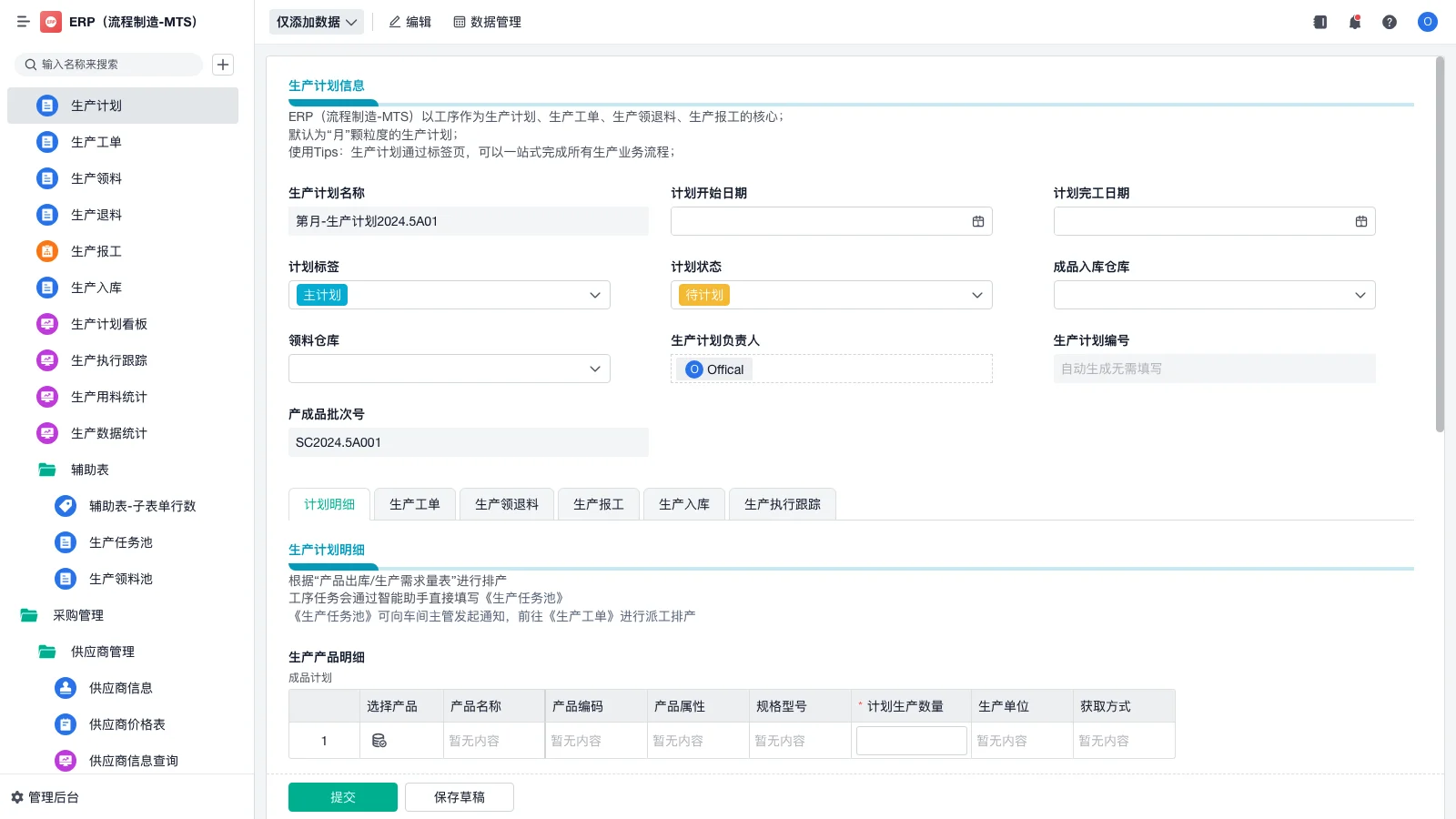
Task: Expand the 计划标签 dropdown
Action: point(595,295)
